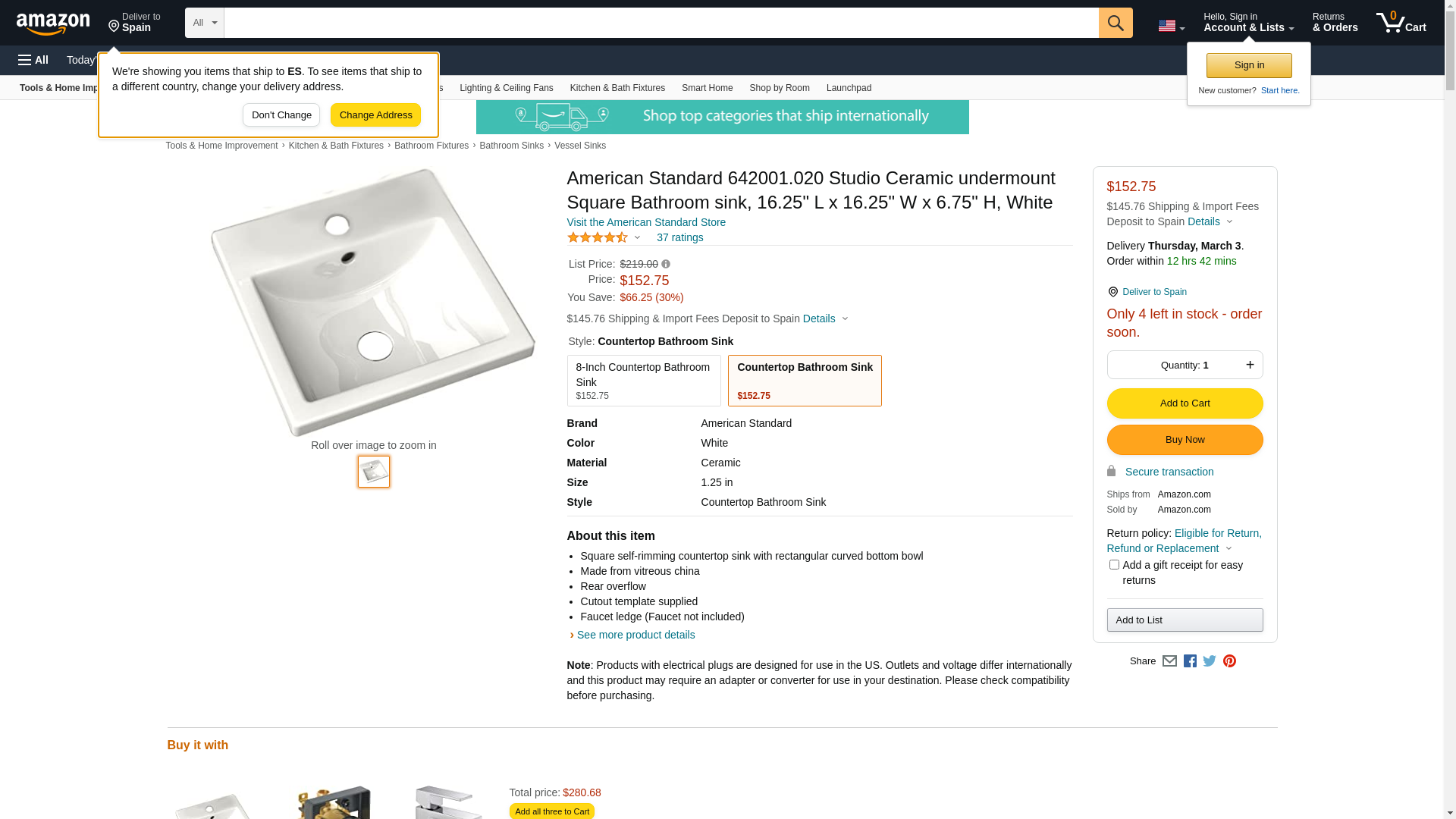Share via email envelope icon
This screenshot has height=819, width=1456.
click(1169, 661)
